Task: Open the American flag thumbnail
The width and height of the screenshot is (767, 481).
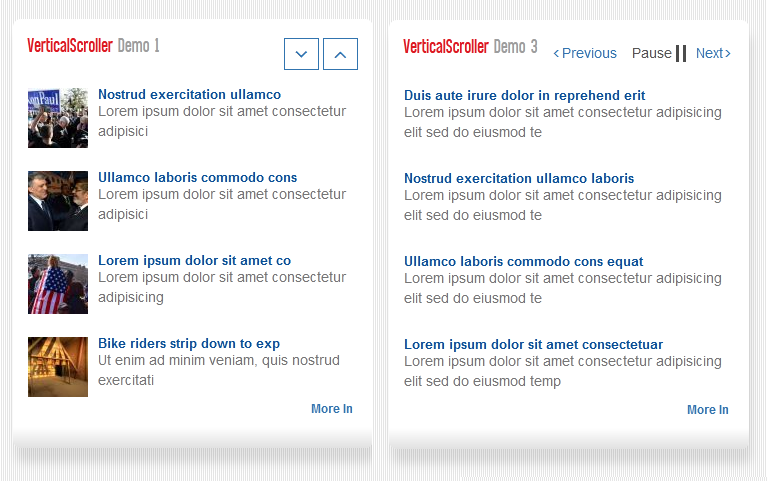Action: [58, 284]
